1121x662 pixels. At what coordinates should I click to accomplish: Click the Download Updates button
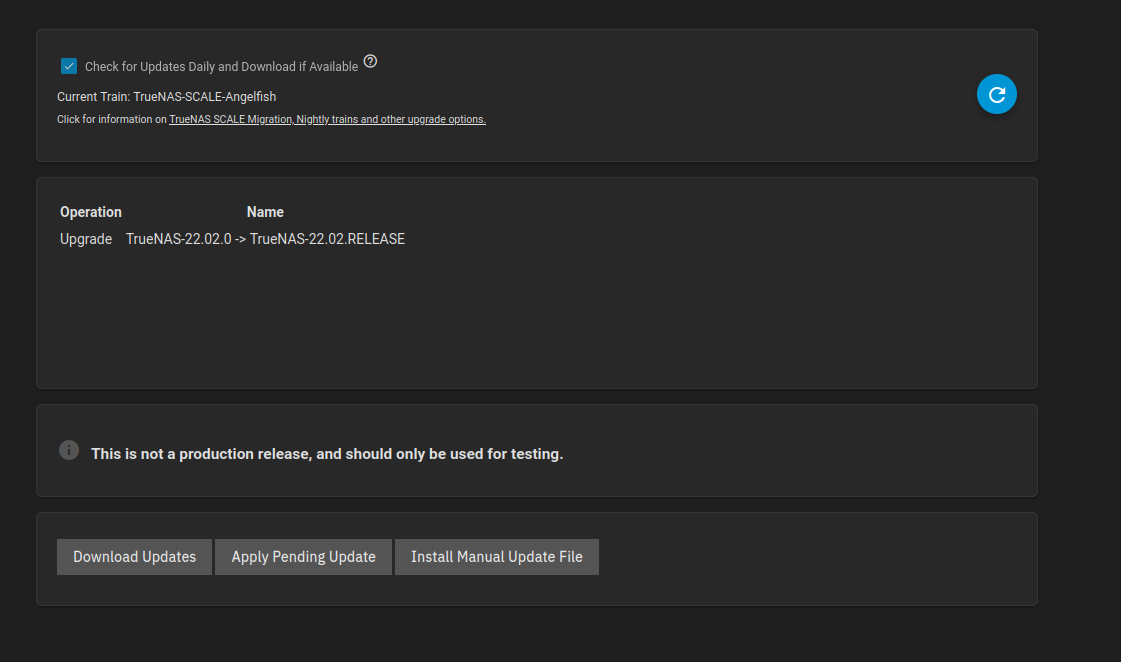(x=134, y=557)
